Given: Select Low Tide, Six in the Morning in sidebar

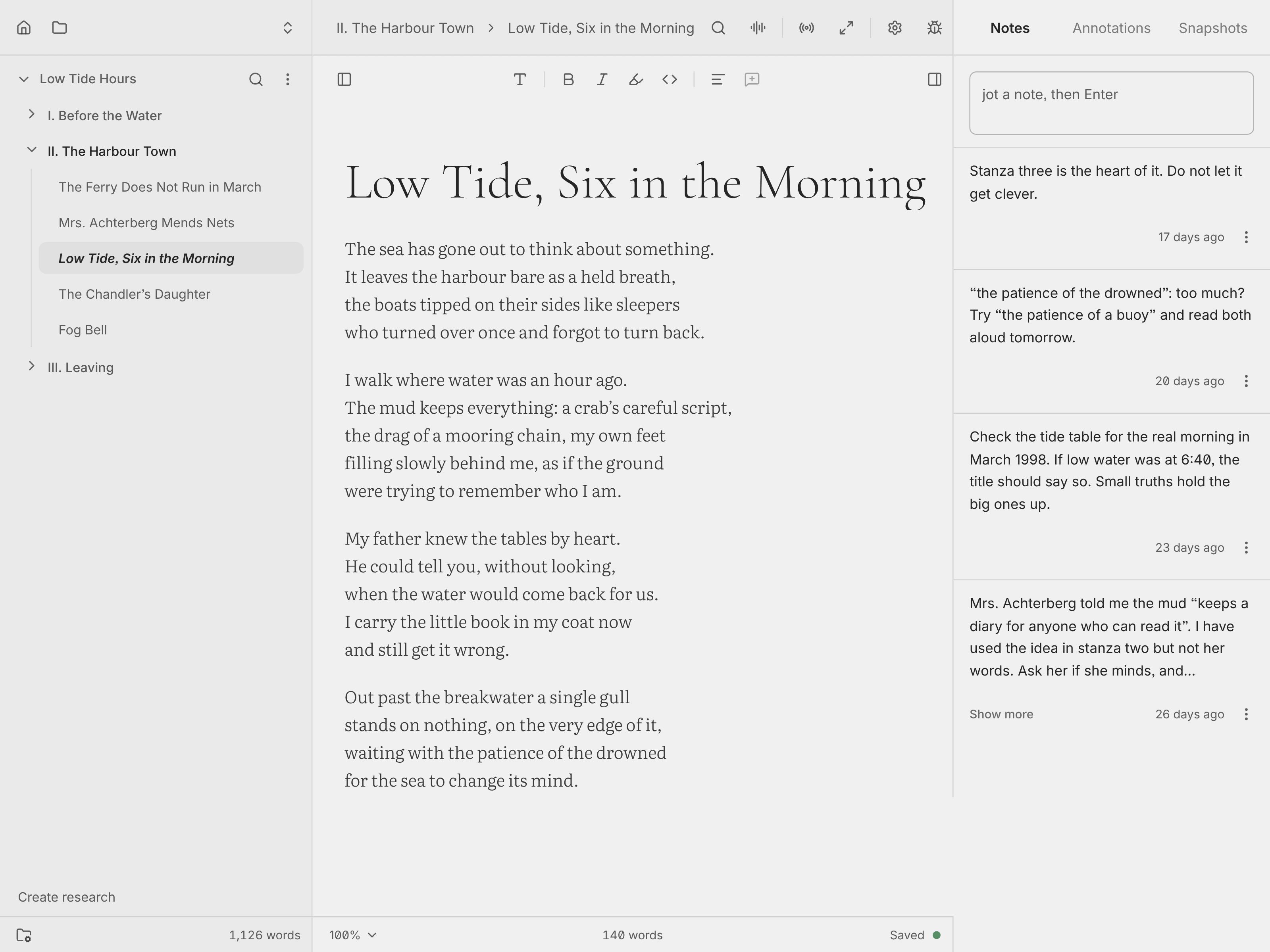Looking at the screenshot, I should [x=171, y=258].
